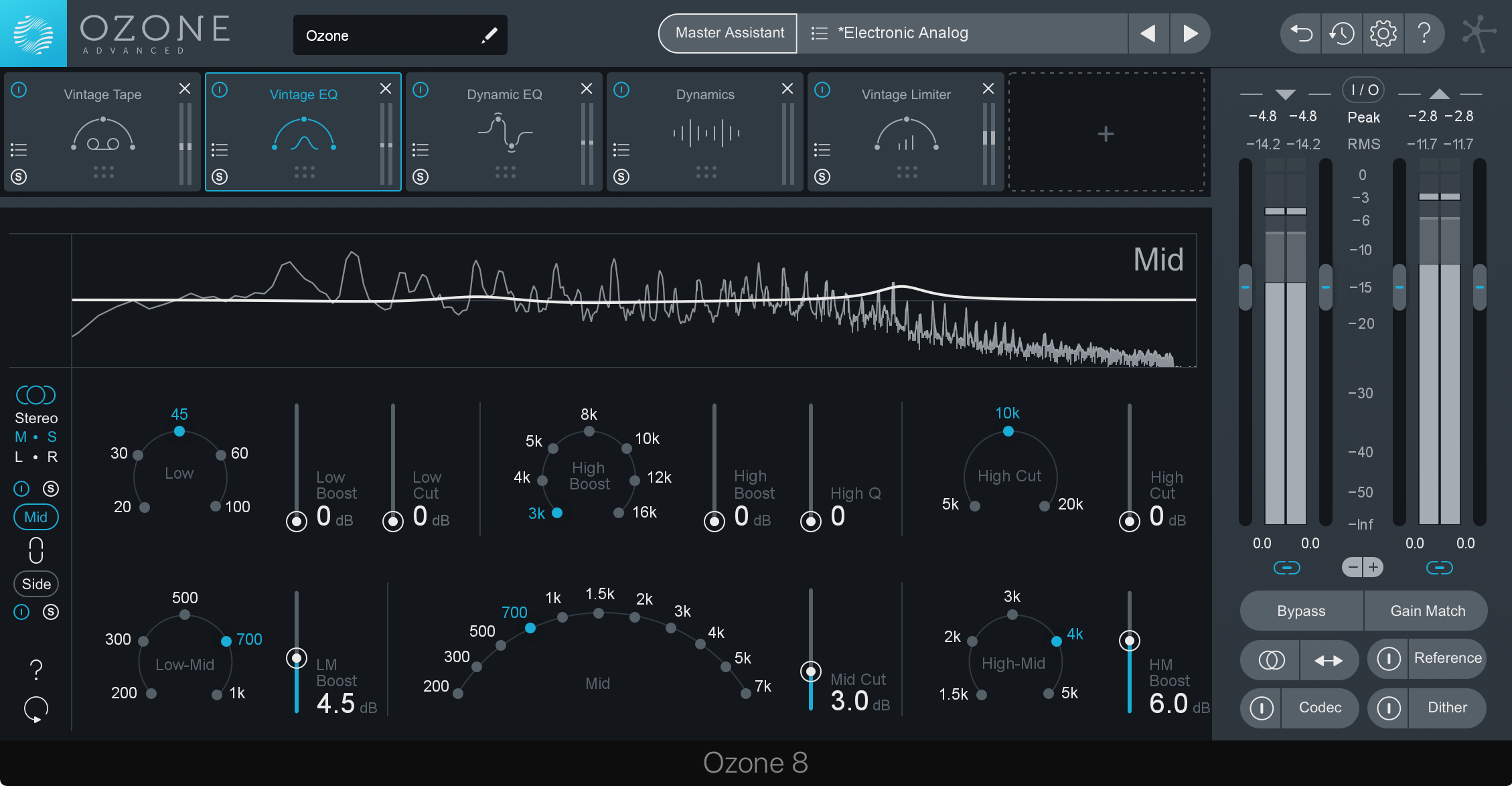Click the Vintage Tape module icon
Screen dimensions: 1512x786
click(100, 135)
